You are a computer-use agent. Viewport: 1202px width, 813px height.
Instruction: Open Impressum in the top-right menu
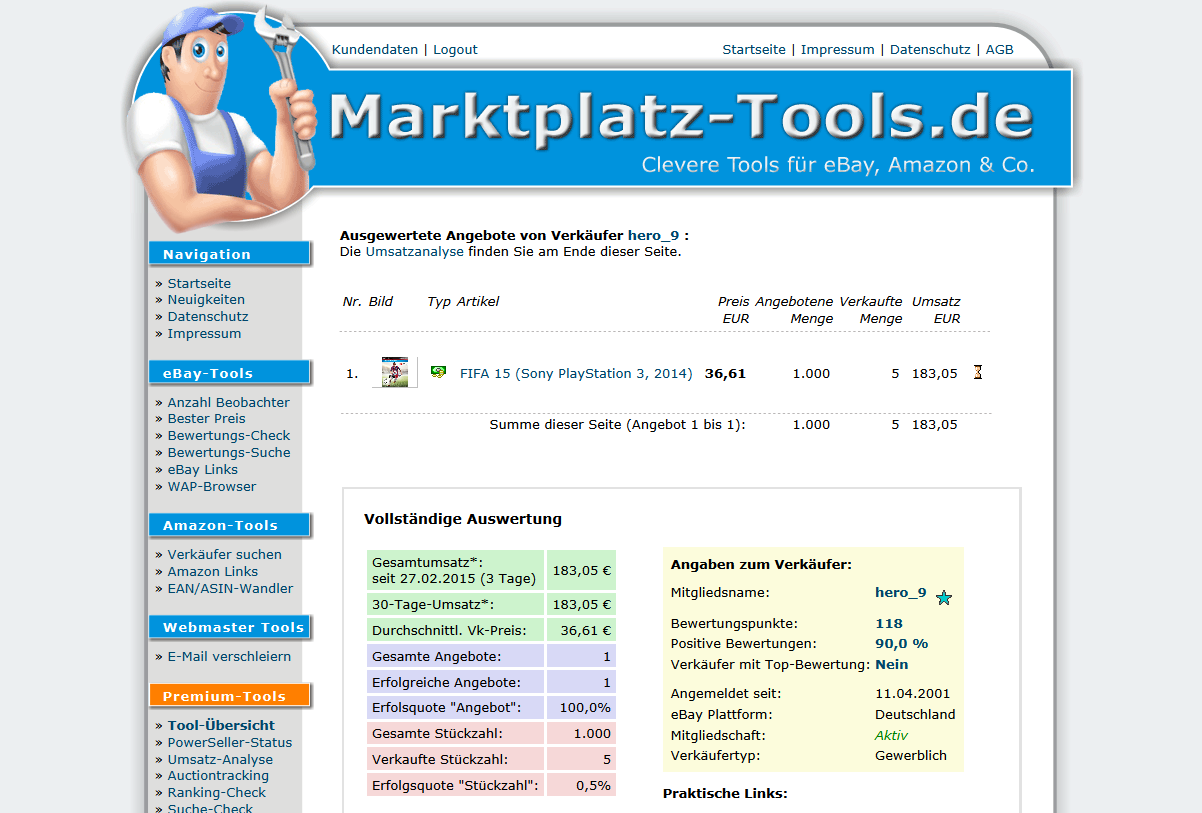point(838,49)
